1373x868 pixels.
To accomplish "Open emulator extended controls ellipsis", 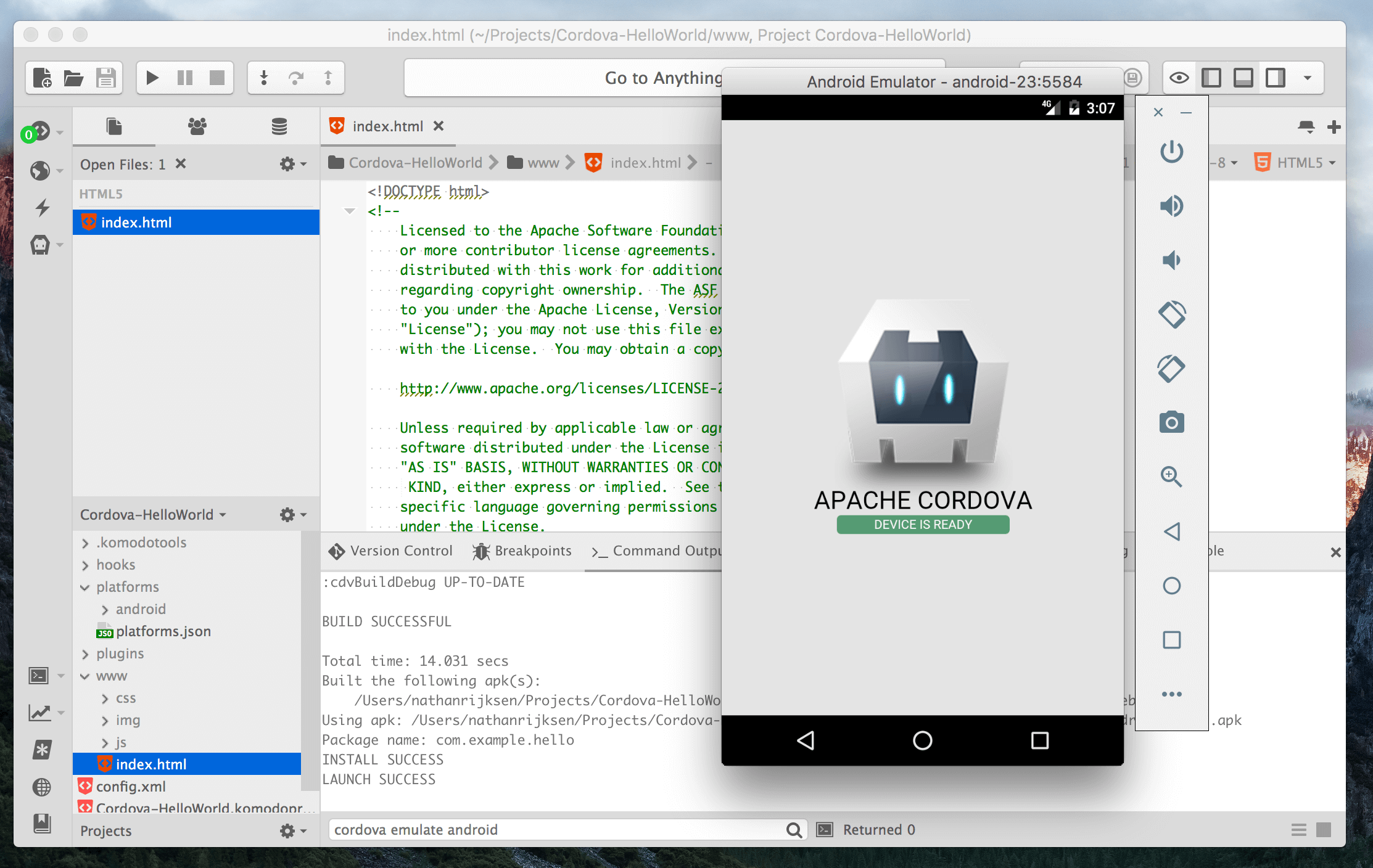I will [1171, 694].
